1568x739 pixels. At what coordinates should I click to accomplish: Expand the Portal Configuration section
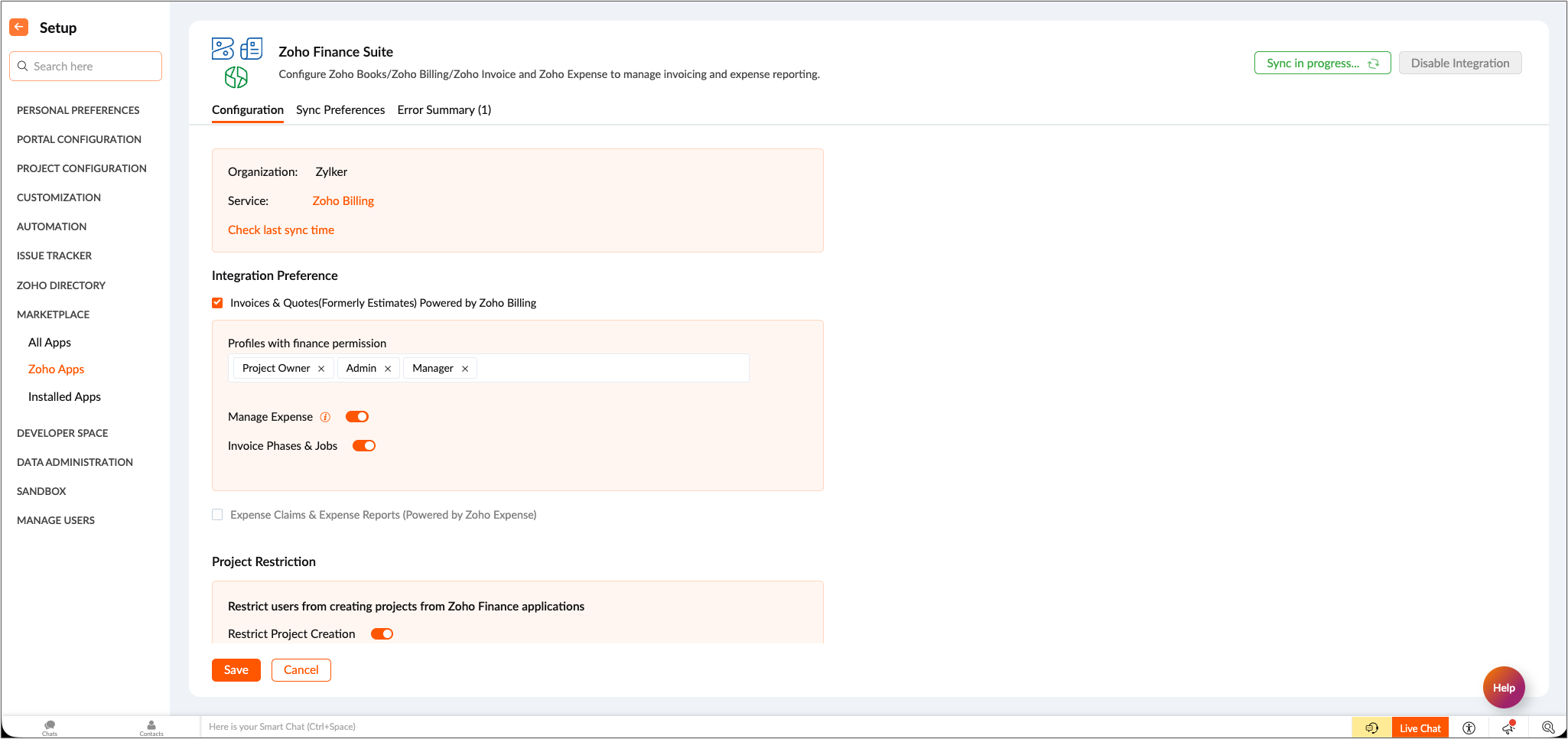[x=79, y=139]
